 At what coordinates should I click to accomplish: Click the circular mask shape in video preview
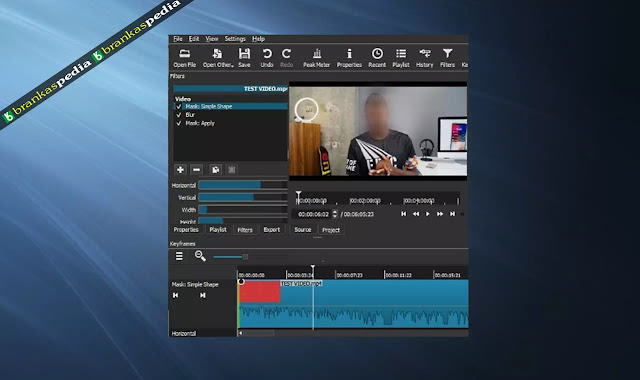(307, 109)
